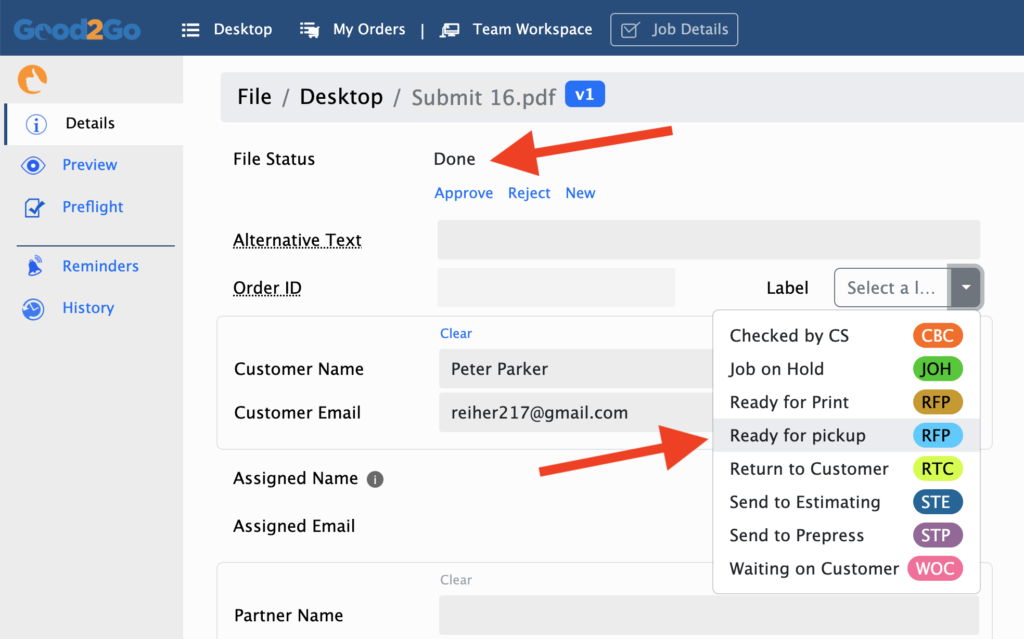Click the pink WOC color badge
Screen dimensions: 1024x639
pos(935,568)
